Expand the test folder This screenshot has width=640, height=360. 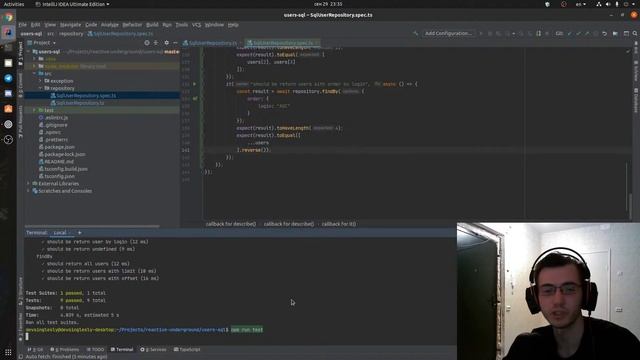coord(34,110)
